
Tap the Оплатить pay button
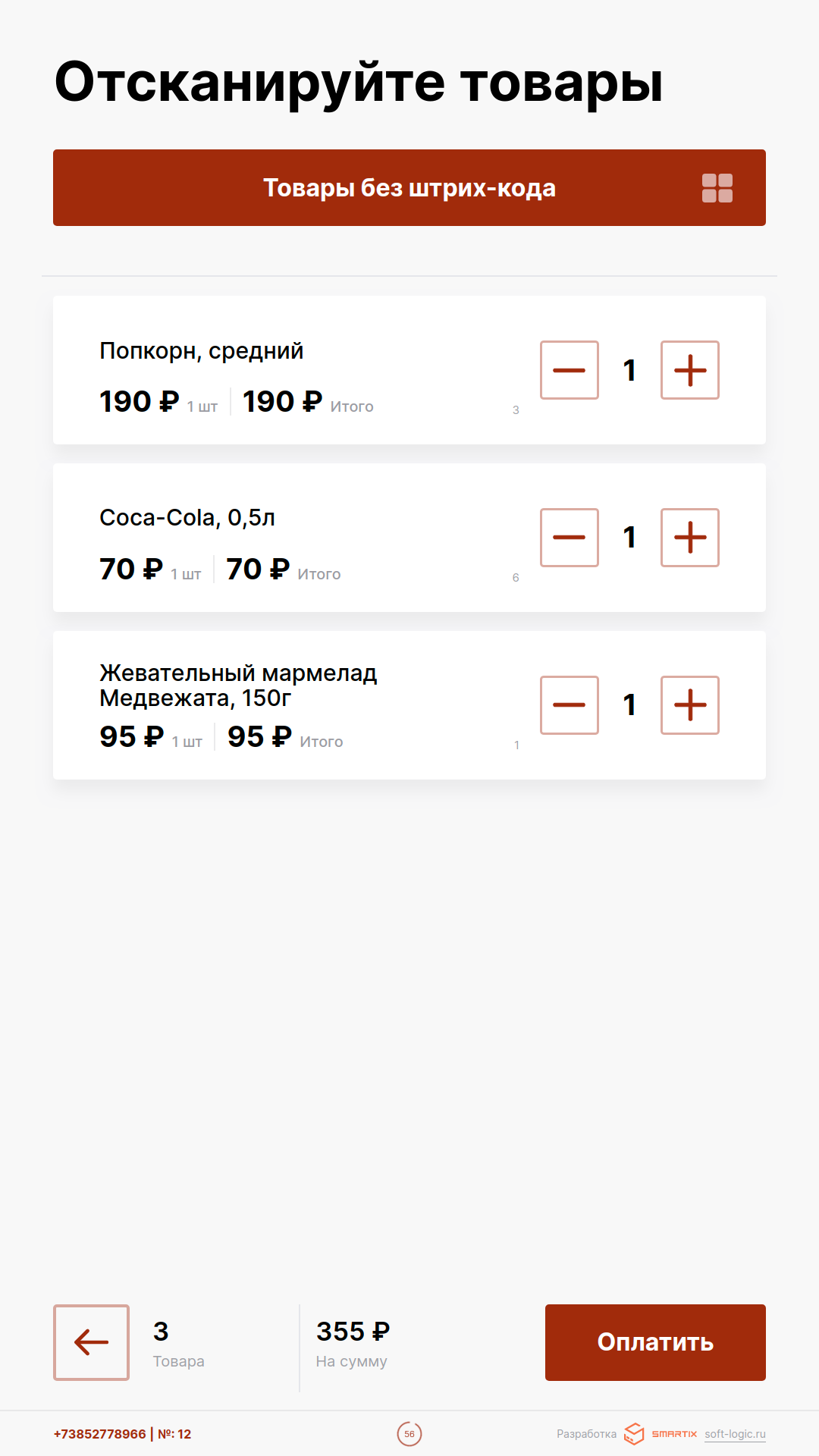point(655,1342)
